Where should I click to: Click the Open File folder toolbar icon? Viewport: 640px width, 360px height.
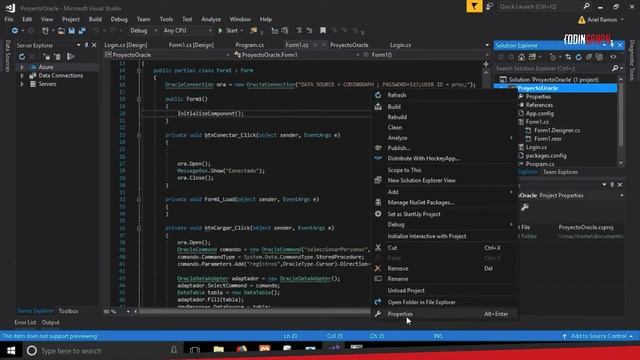click(61, 31)
